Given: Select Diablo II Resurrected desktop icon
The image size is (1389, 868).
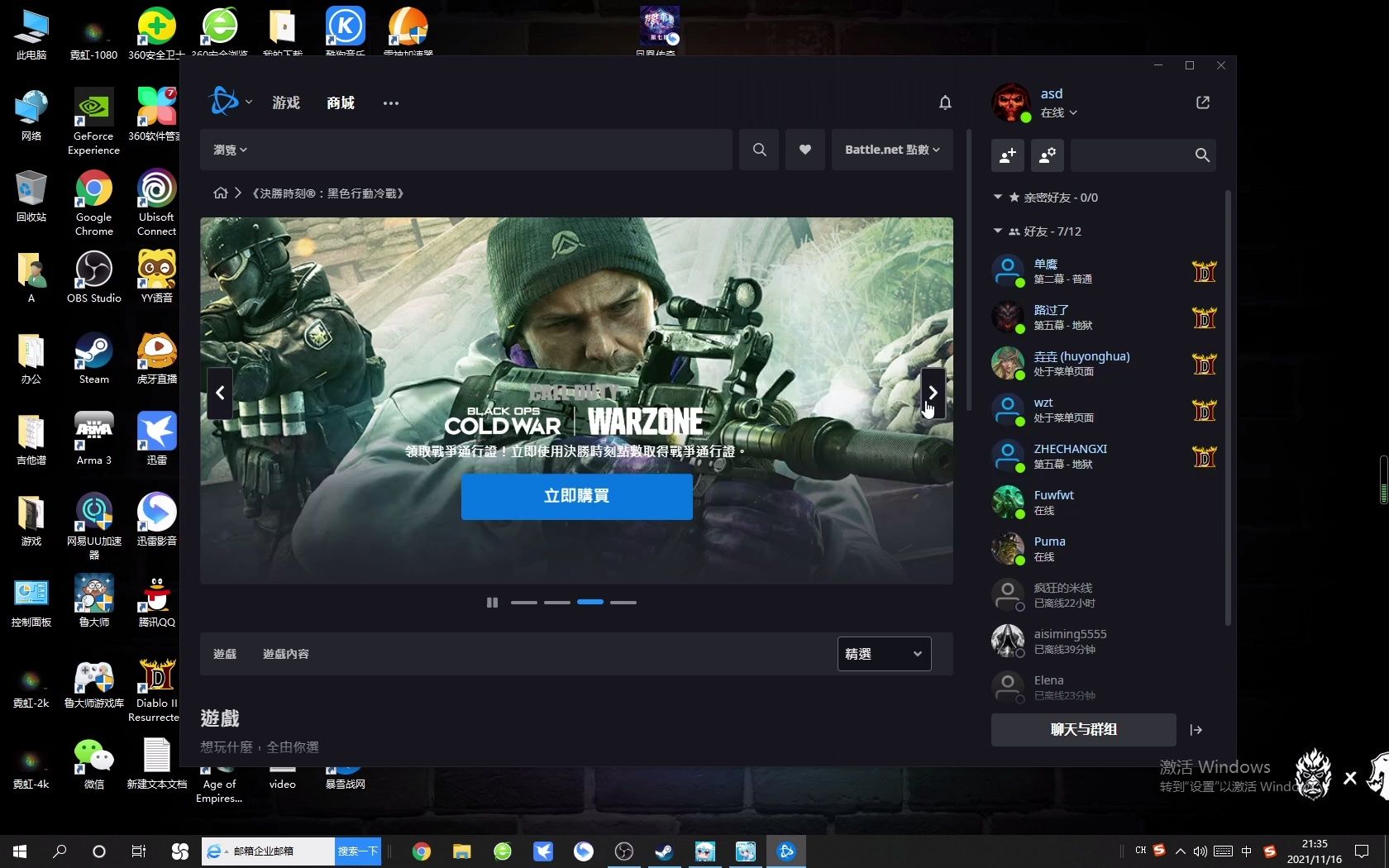Looking at the screenshot, I should coord(156,689).
